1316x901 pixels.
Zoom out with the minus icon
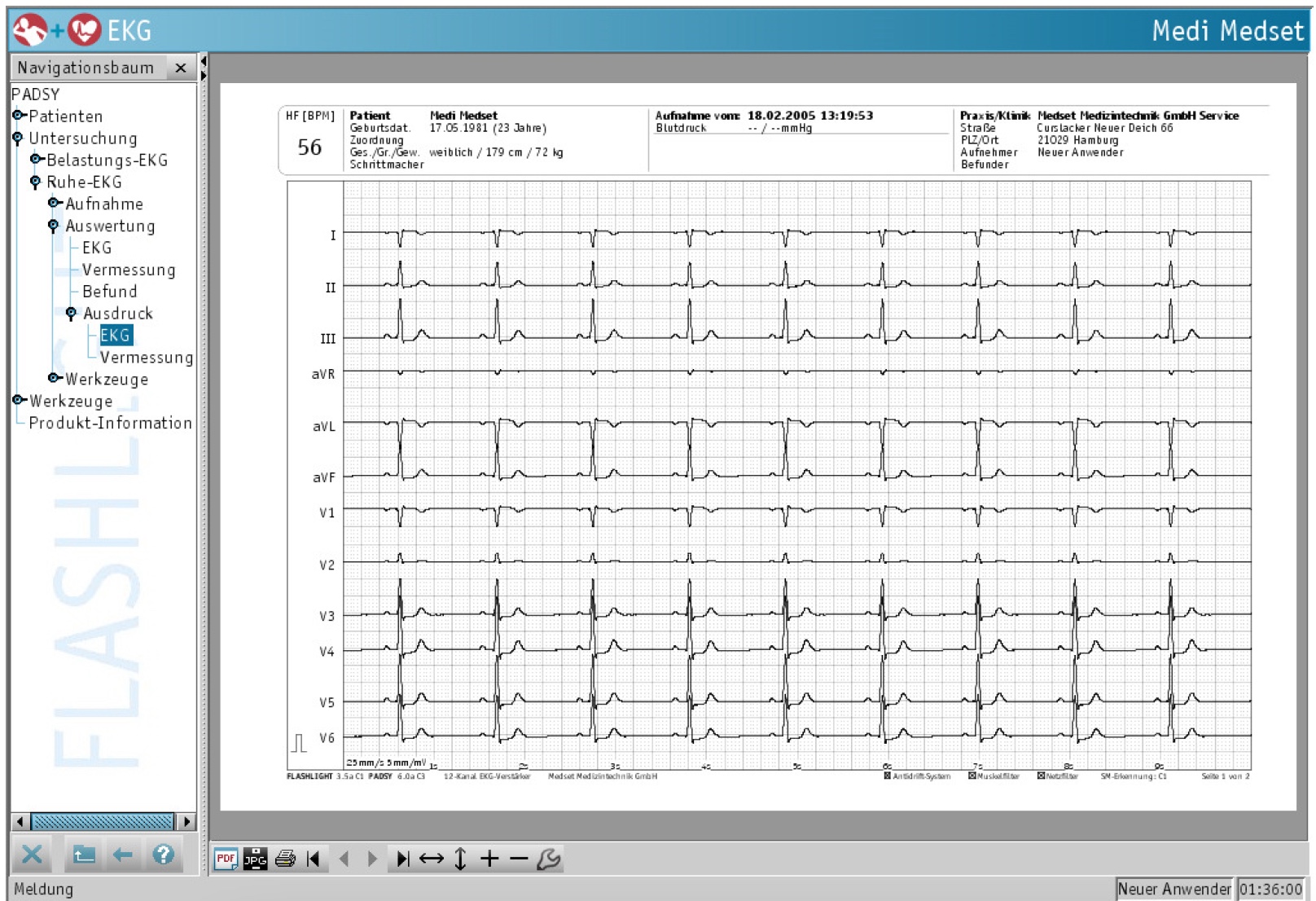pos(519,858)
